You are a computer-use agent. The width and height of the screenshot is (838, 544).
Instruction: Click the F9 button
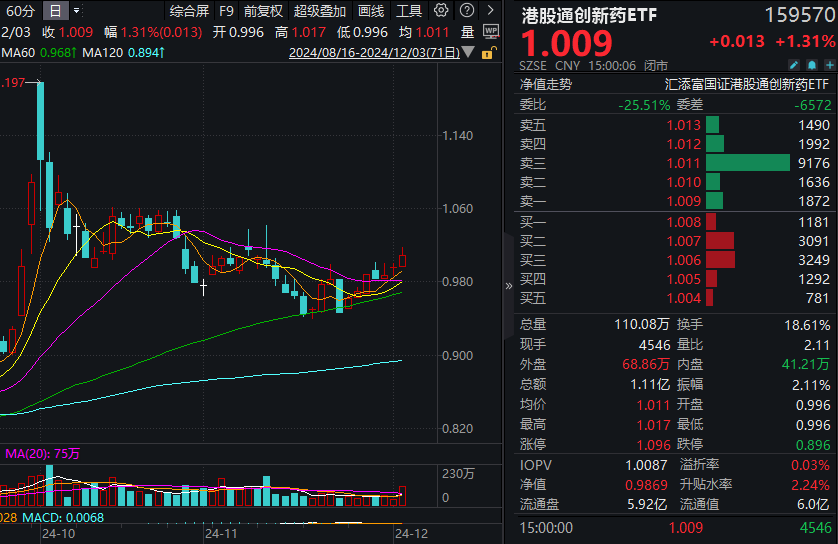point(226,12)
